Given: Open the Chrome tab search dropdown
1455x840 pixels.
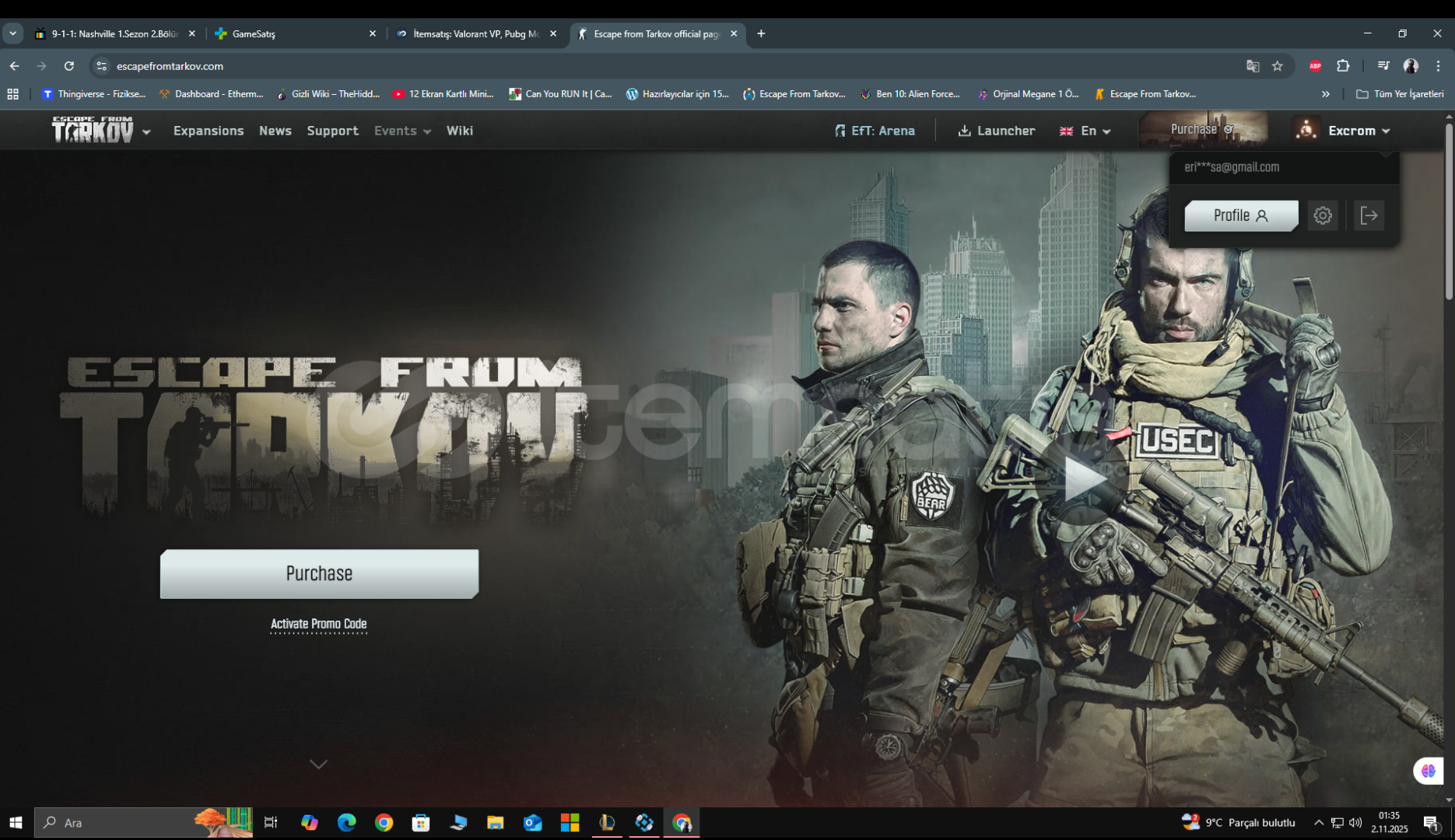Looking at the screenshot, I should tap(12, 33).
